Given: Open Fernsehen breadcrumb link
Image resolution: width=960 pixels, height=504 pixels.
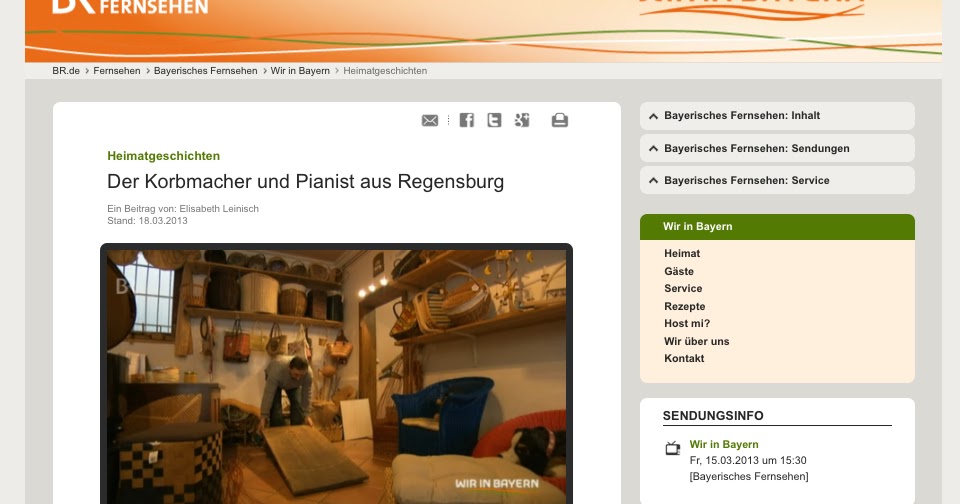Looking at the screenshot, I should (x=117, y=71).
